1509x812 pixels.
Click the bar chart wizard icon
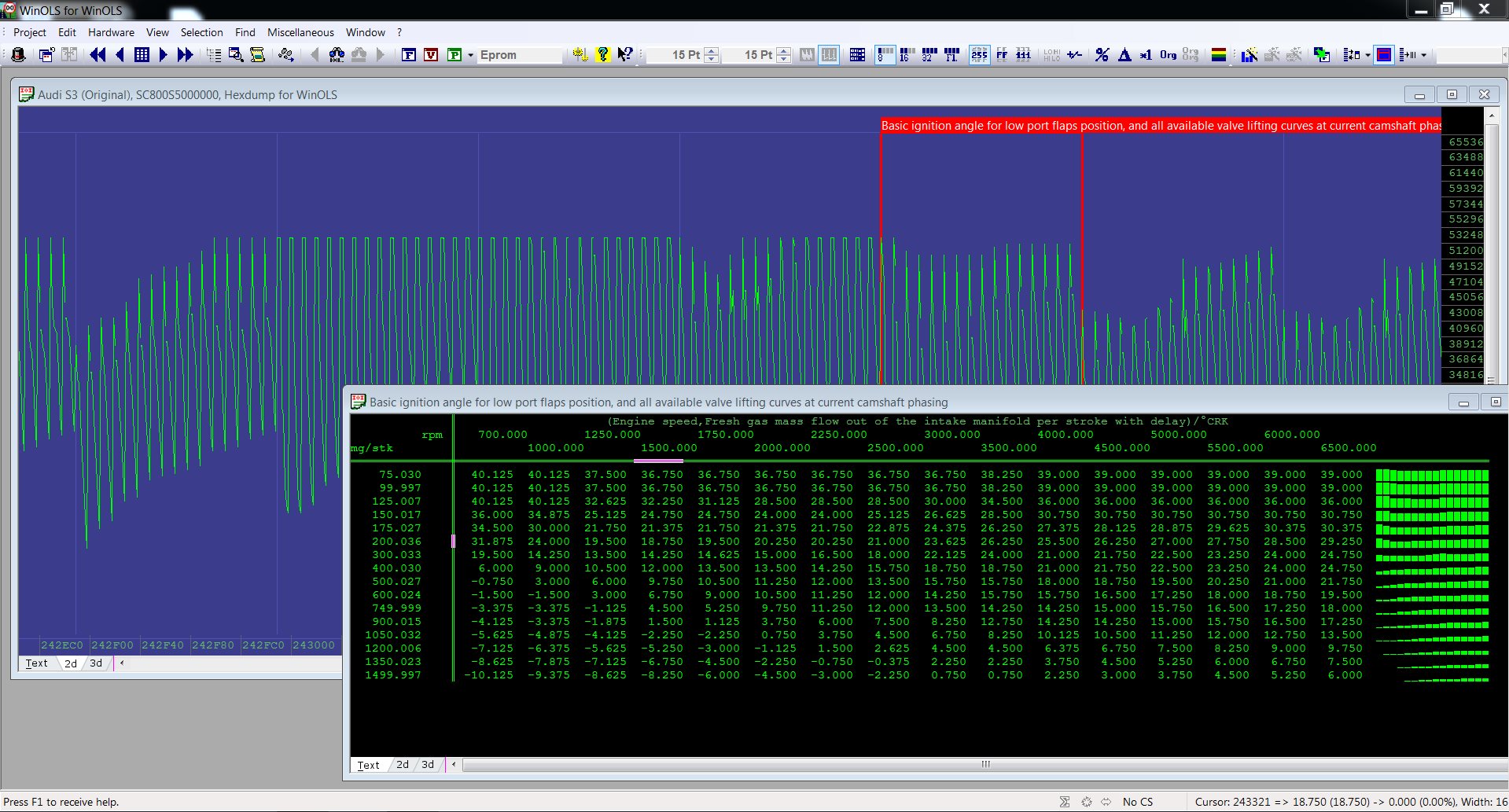(x=1249, y=54)
